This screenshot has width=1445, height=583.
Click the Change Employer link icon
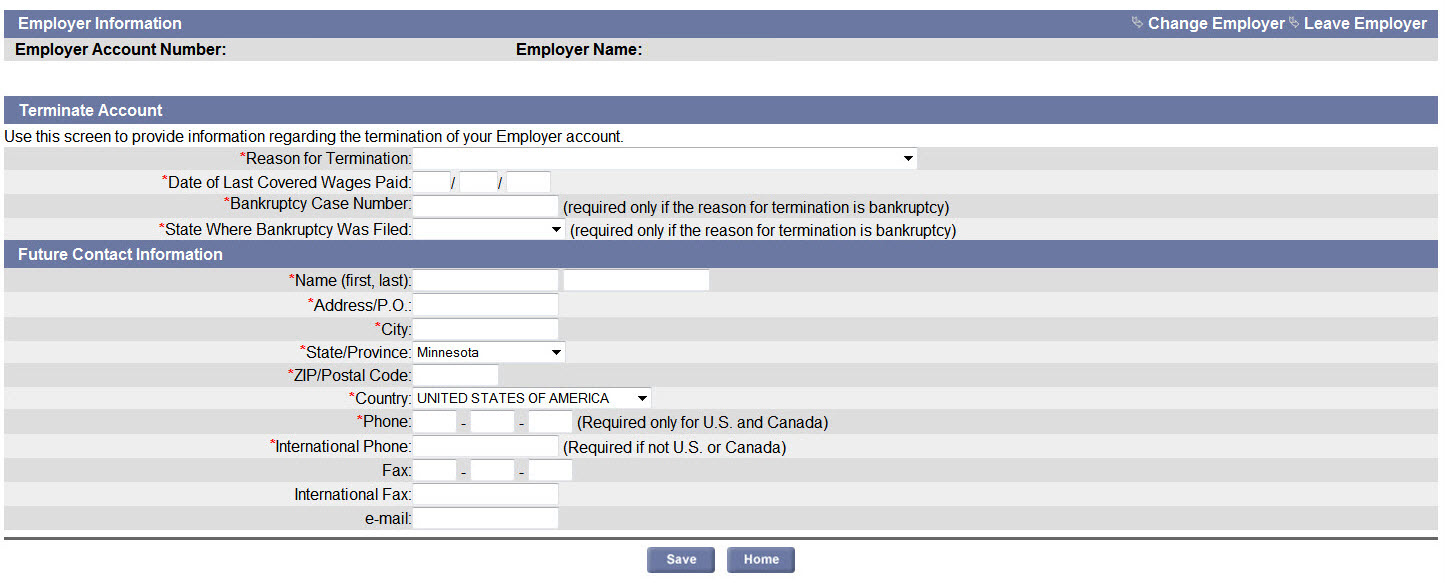pyautogui.click(x=1137, y=23)
